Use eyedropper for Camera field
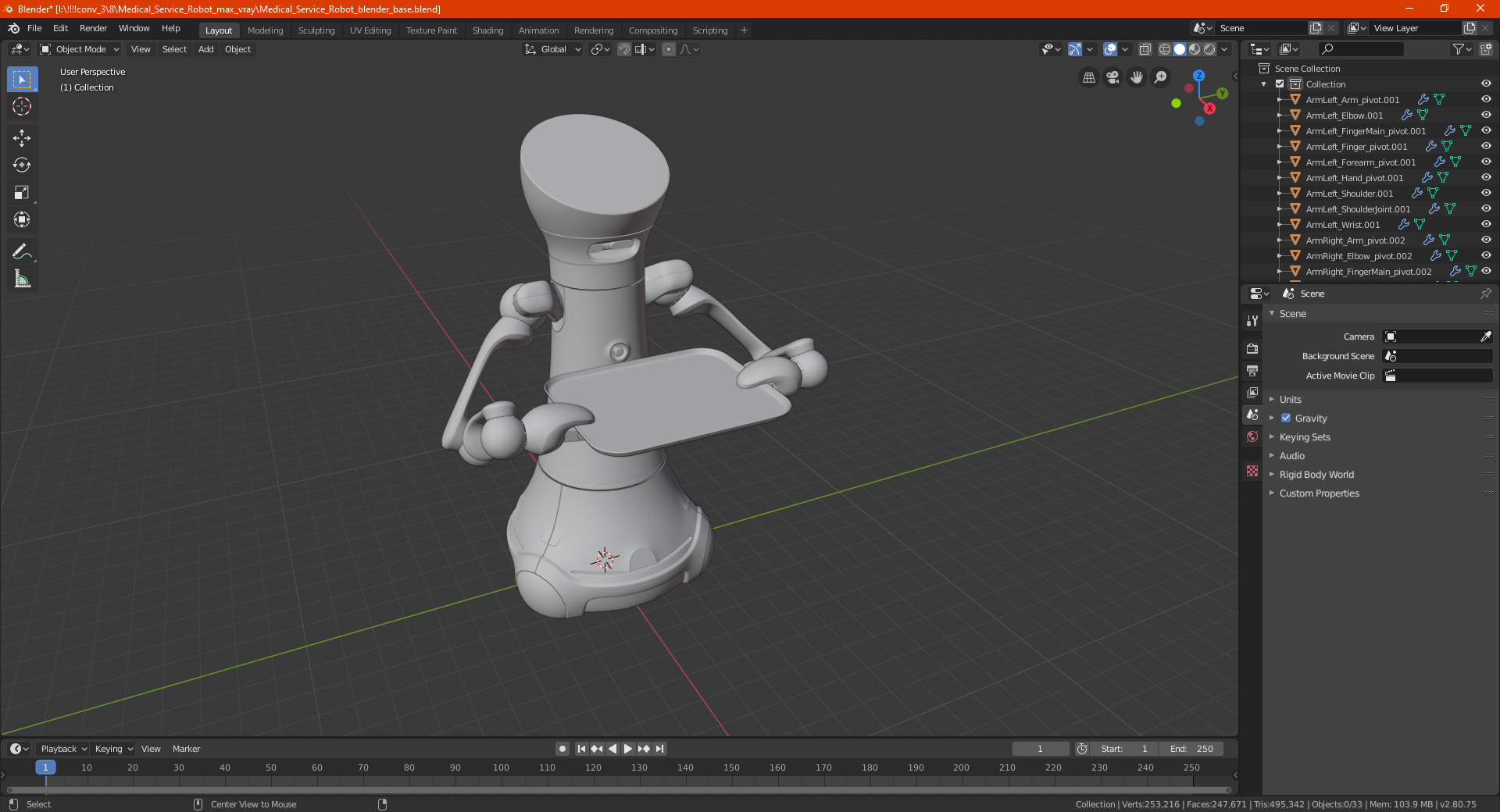Screen dimensions: 1500x812 coord(1485,337)
